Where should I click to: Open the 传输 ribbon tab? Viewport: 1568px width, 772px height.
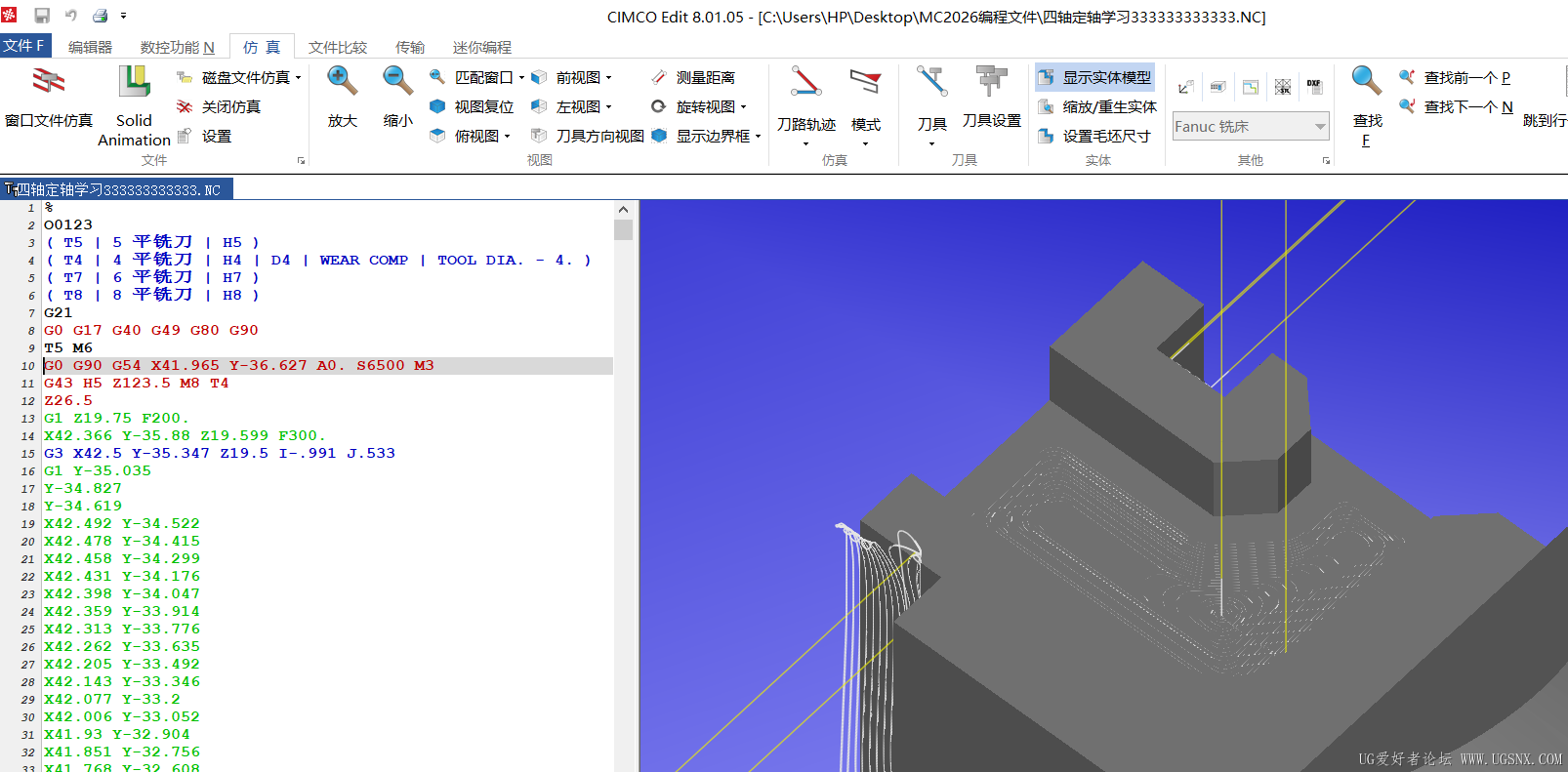(410, 47)
